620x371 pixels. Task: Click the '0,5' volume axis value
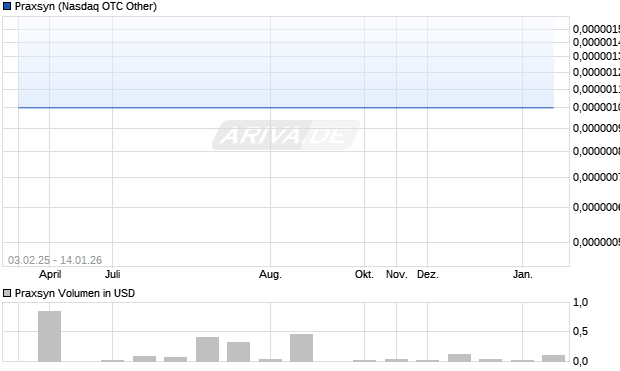tap(580, 331)
